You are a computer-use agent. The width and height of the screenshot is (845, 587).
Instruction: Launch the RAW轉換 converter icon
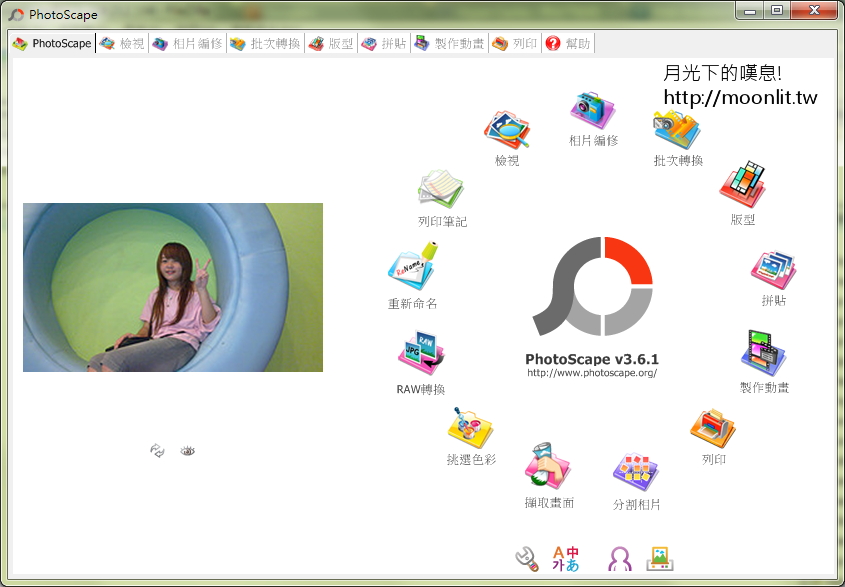coord(421,355)
